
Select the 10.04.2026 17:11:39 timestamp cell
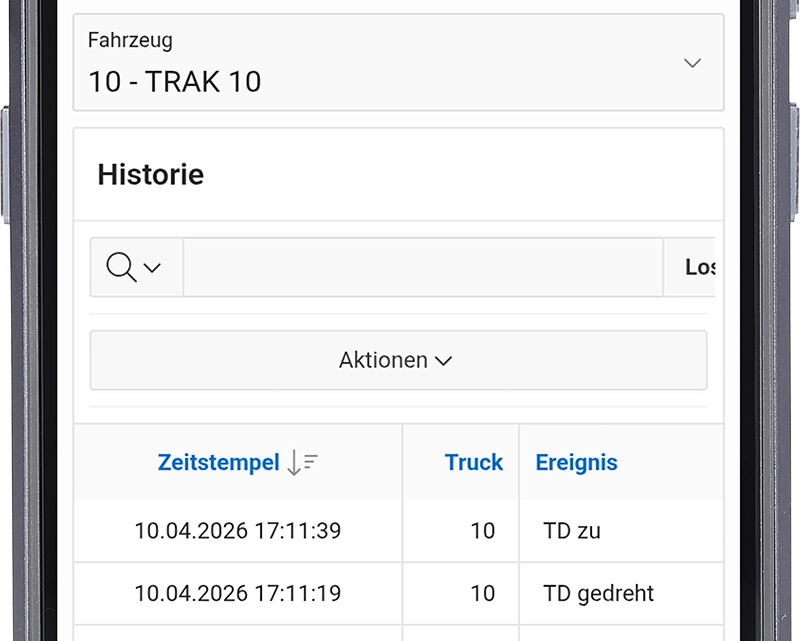point(238,531)
